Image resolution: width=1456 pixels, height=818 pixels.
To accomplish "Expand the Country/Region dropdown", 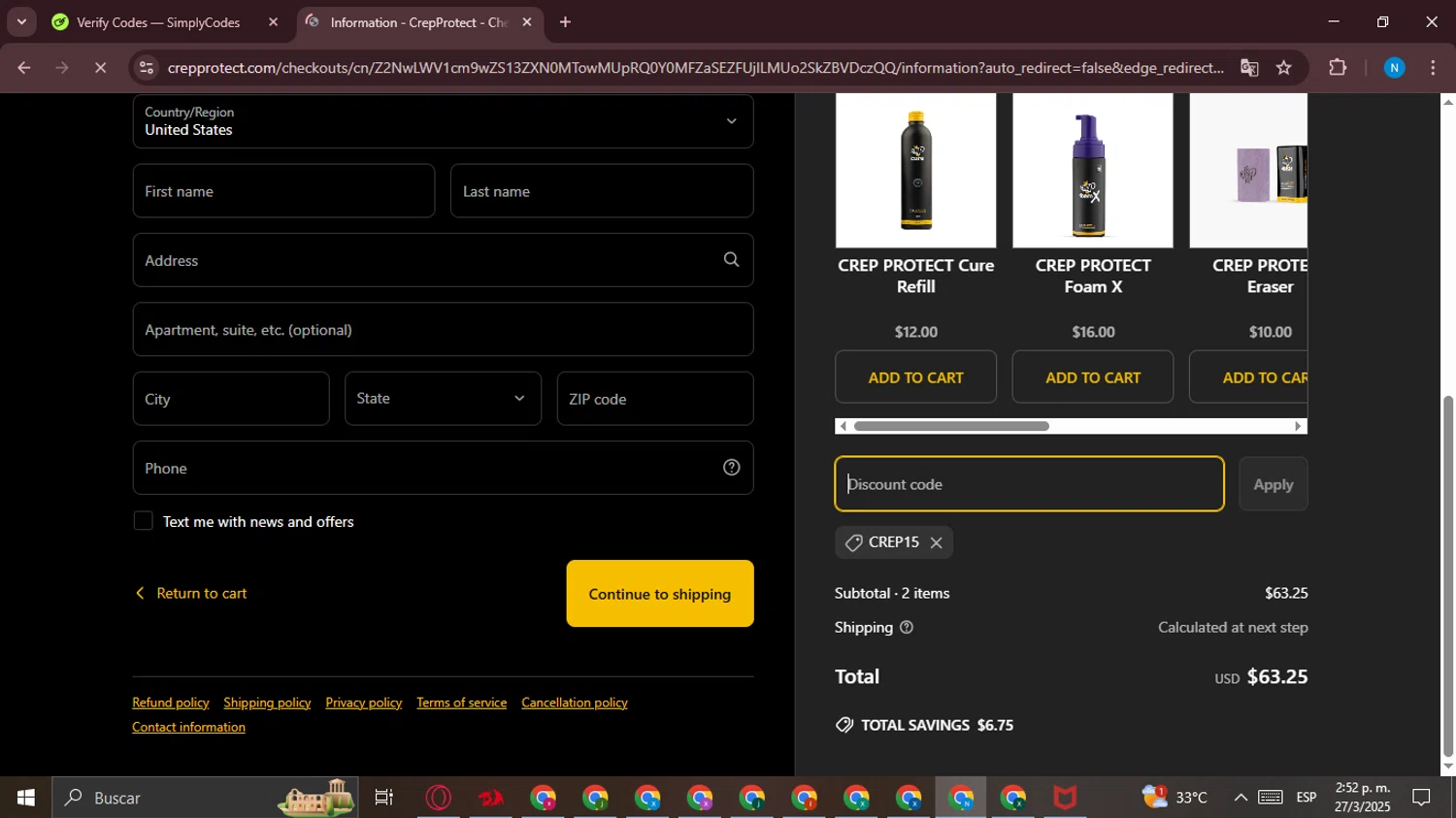I will [443, 121].
